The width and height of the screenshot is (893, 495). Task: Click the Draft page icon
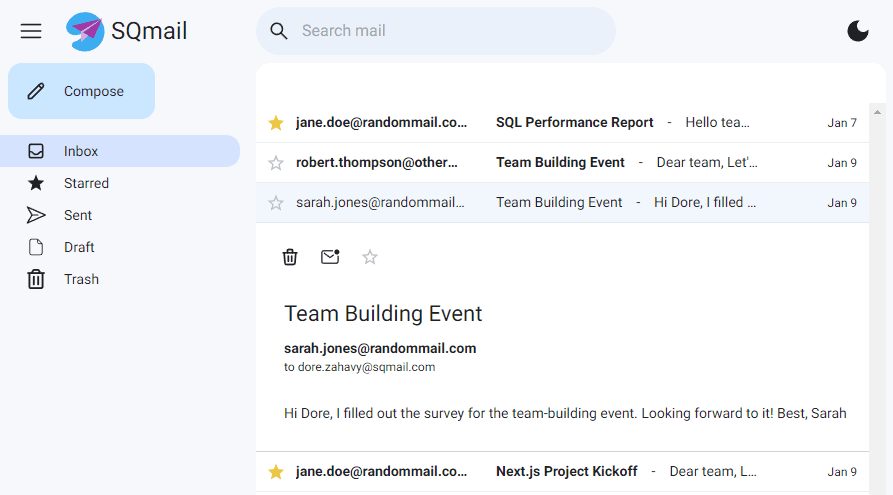[x=36, y=247]
